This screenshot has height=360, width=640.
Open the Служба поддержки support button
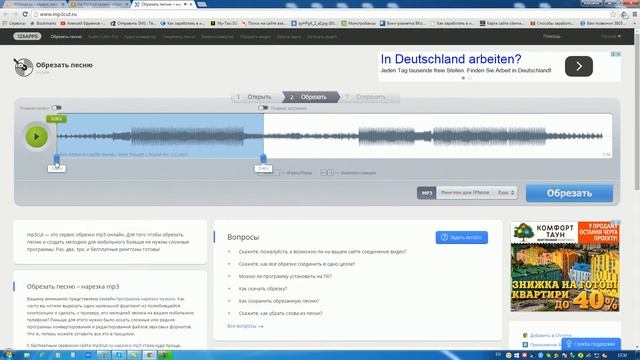pos(591,344)
